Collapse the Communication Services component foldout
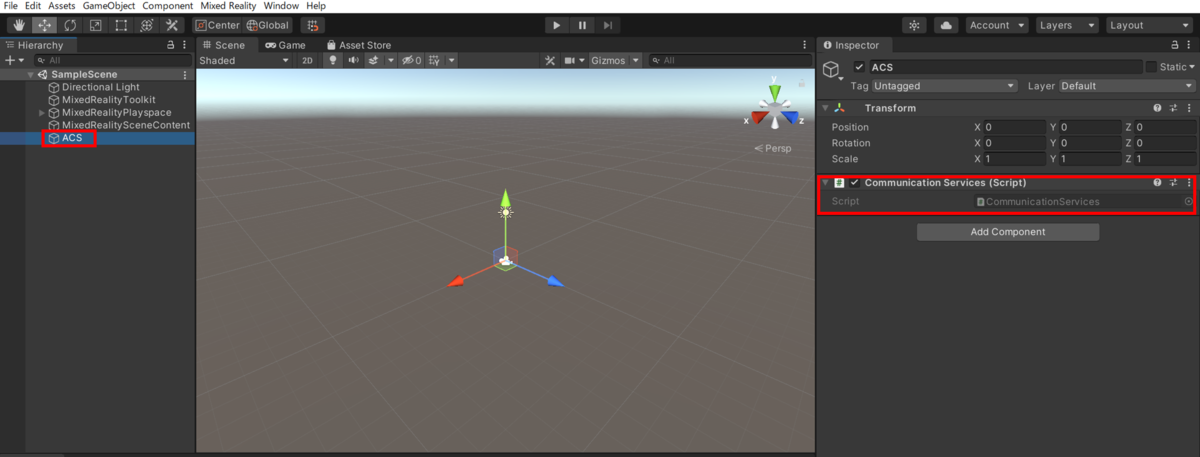This screenshot has height=457, width=1200. [x=825, y=183]
